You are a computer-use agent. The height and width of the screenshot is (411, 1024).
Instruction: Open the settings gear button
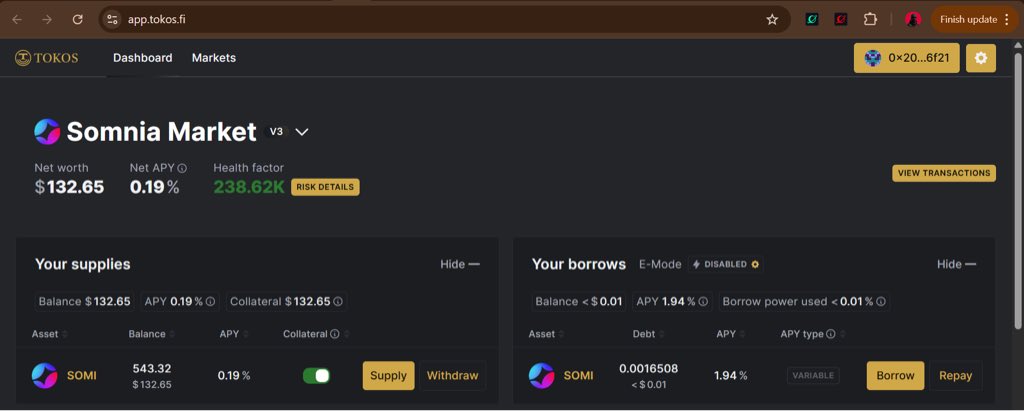[x=981, y=58]
